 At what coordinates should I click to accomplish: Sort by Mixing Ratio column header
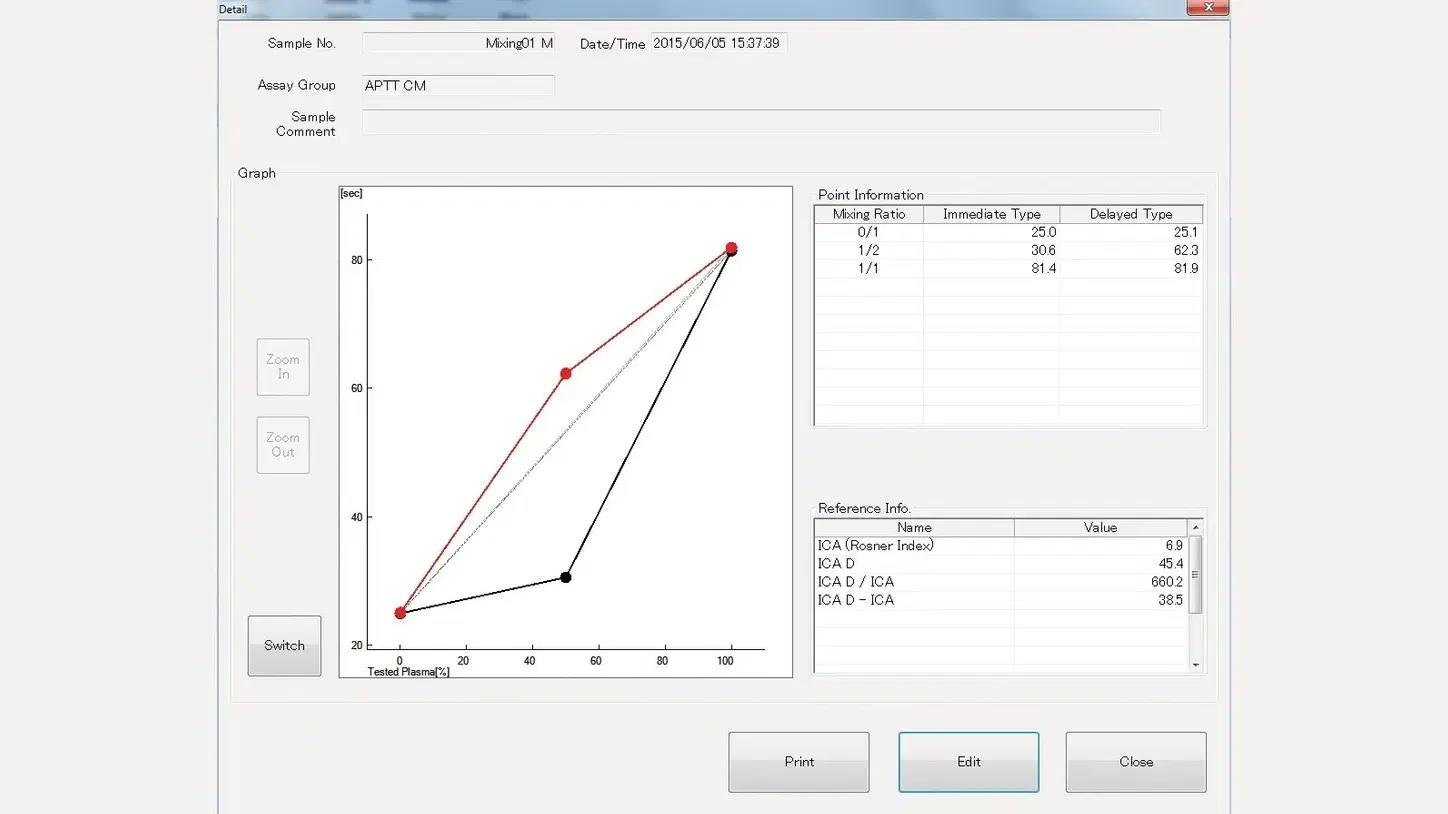click(x=868, y=214)
